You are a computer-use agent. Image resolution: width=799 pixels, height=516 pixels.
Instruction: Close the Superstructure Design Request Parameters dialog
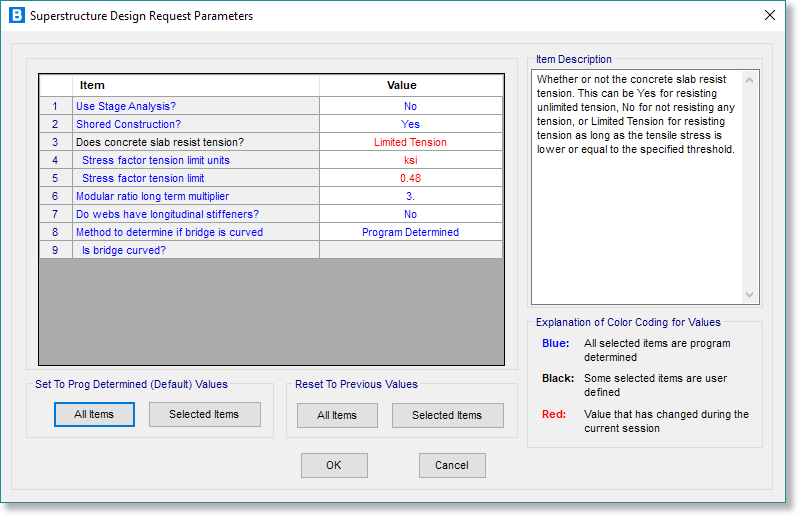769,16
